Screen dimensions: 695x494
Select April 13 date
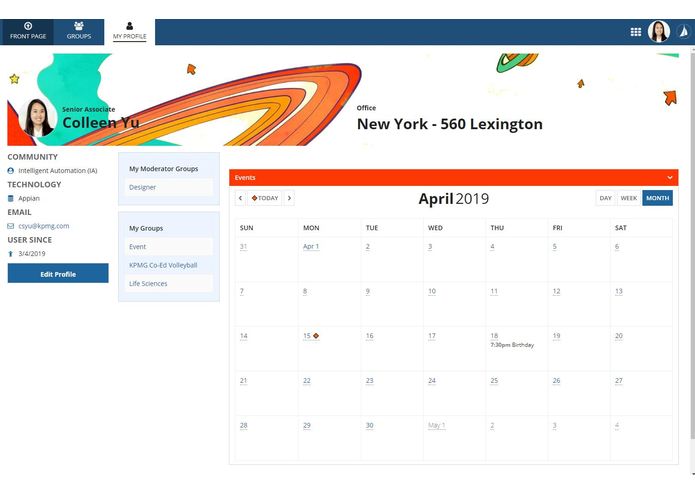coord(619,291)
